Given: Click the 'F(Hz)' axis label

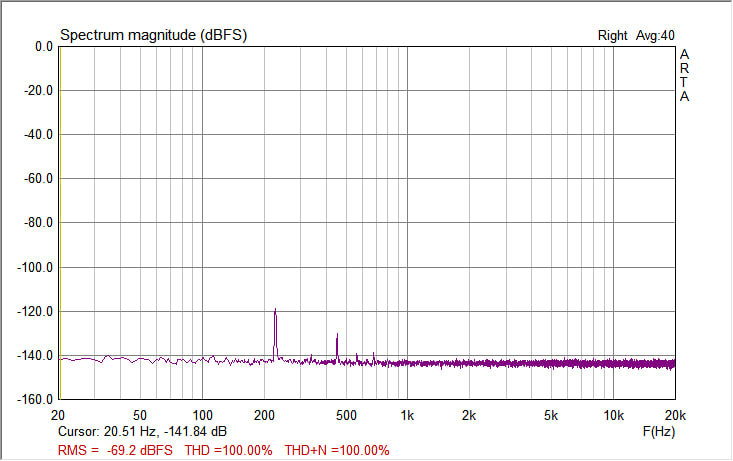Looking at the screenshot, I should point(659,431).
